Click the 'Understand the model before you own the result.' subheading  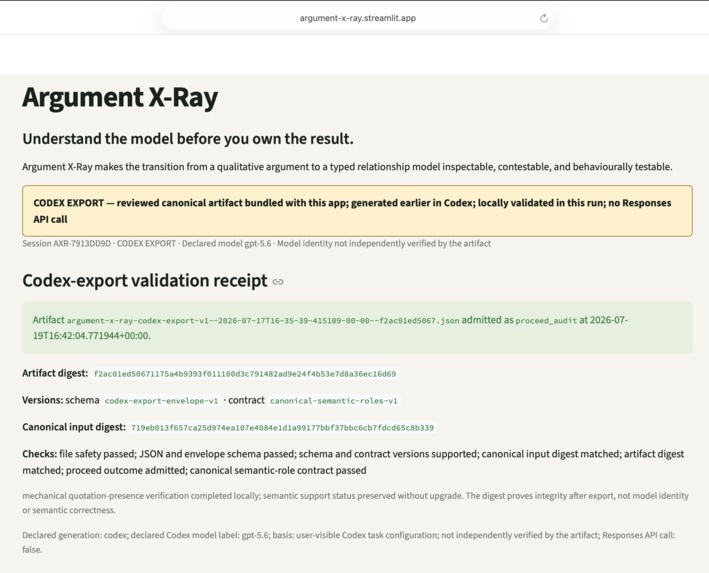click(x=188, y=138)
